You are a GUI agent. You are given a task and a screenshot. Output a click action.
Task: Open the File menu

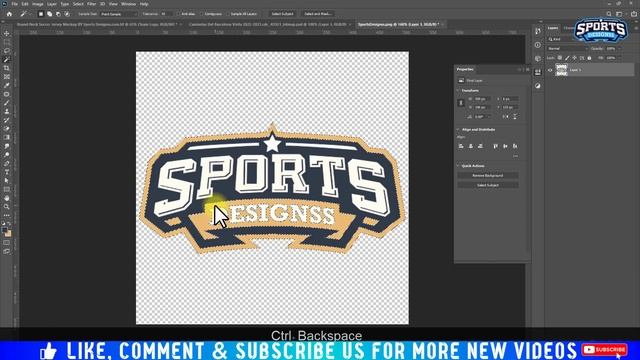(x=14, y=4)
